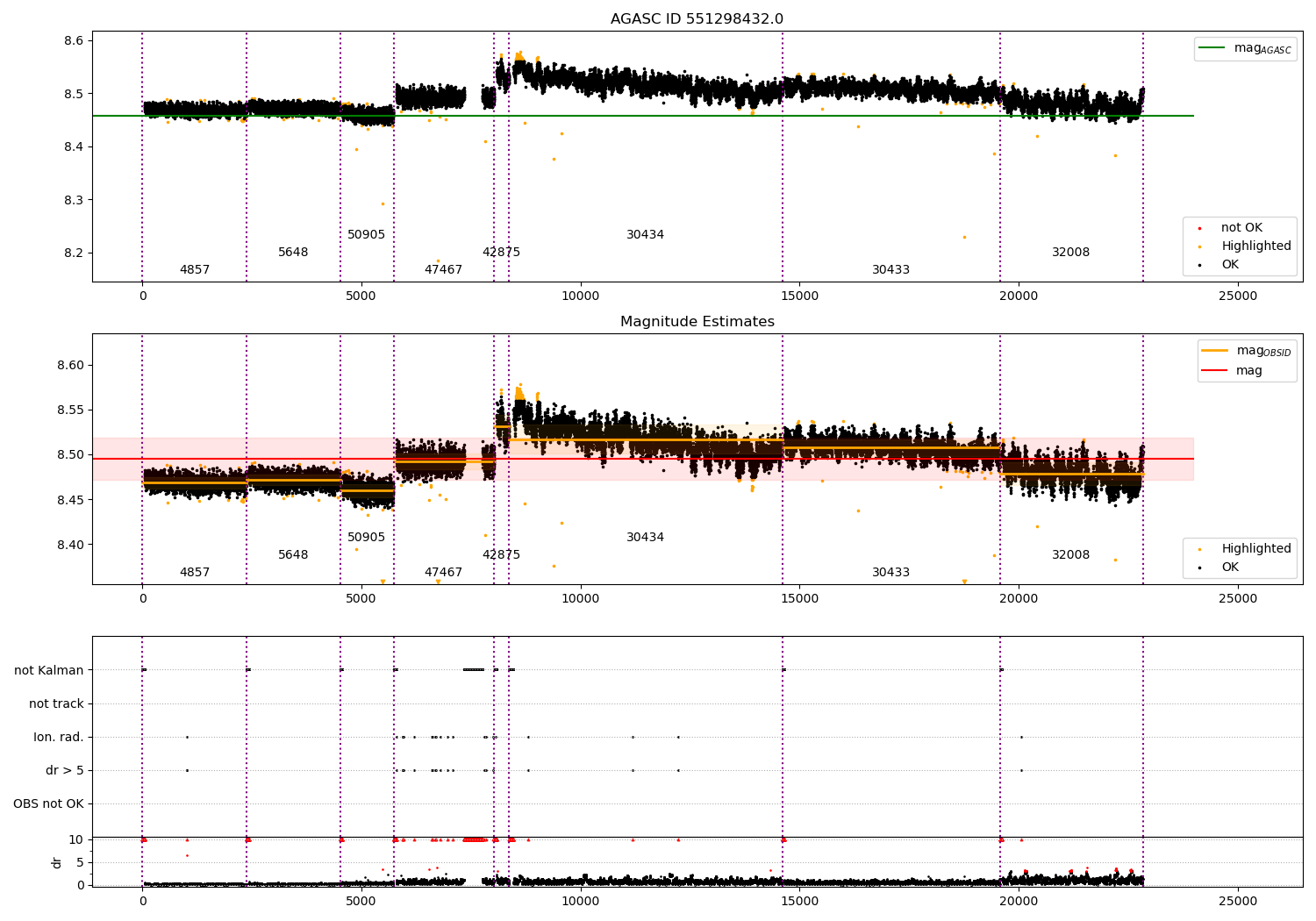Click 'OK' legend entry in middle plot
The image size is (1316, 921).
pyautogui.click(x=1219, y=568)
